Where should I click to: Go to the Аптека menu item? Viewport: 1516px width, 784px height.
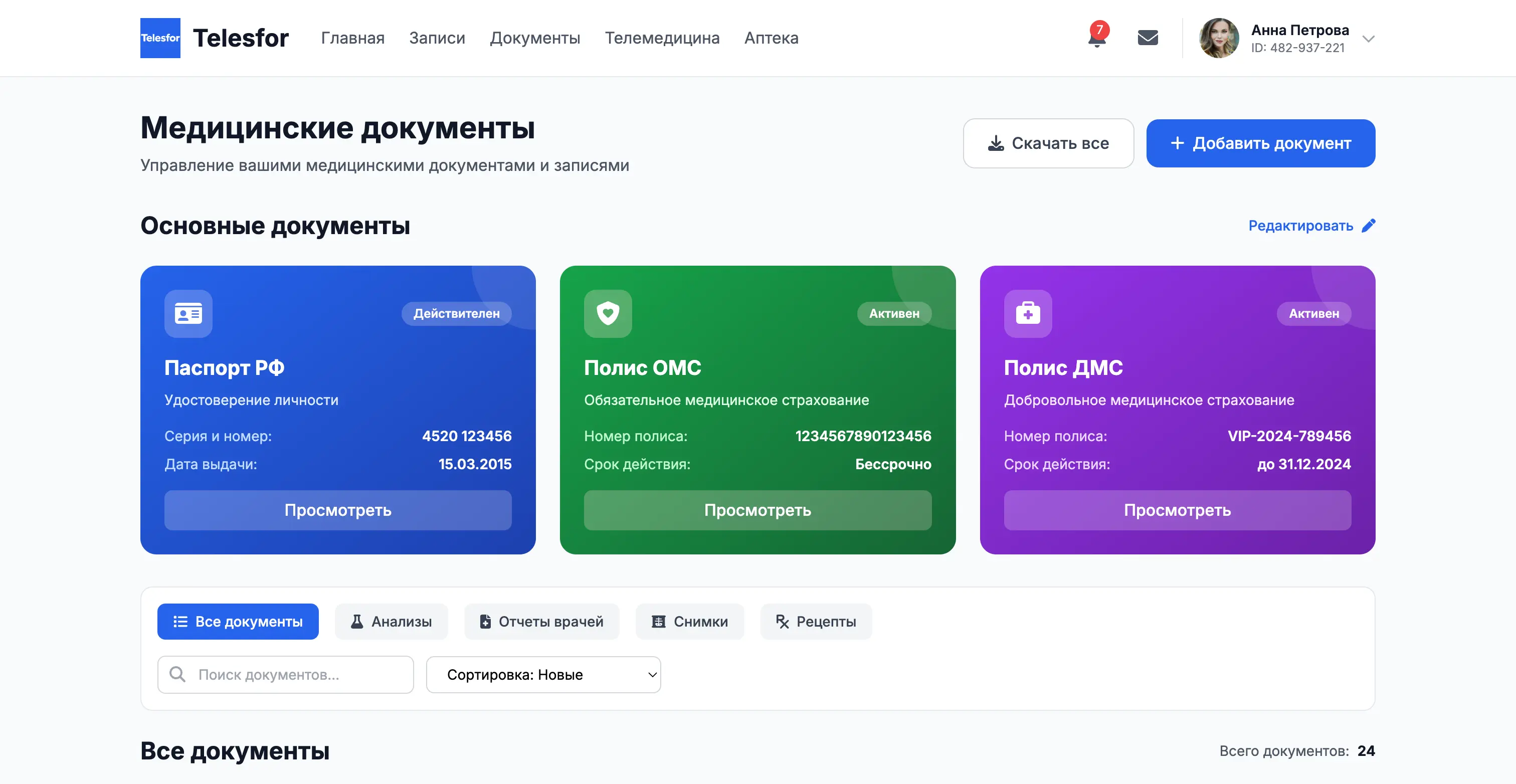pyautogui.click(x=771, y=38)
